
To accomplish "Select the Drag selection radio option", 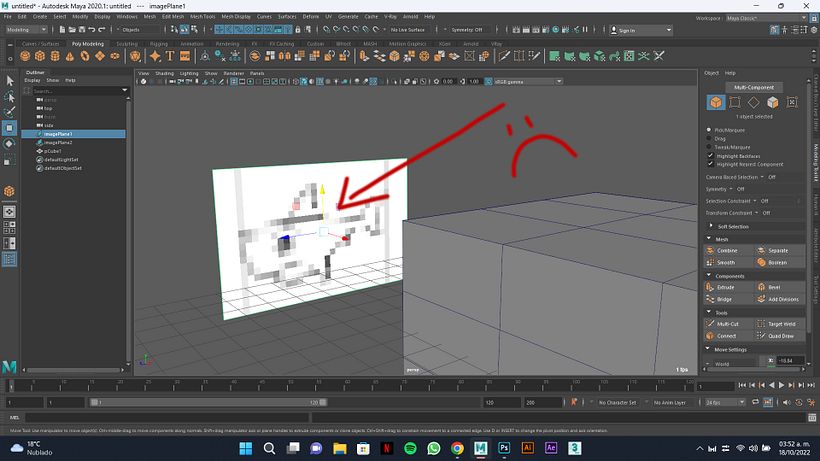I will pos(711,138).
